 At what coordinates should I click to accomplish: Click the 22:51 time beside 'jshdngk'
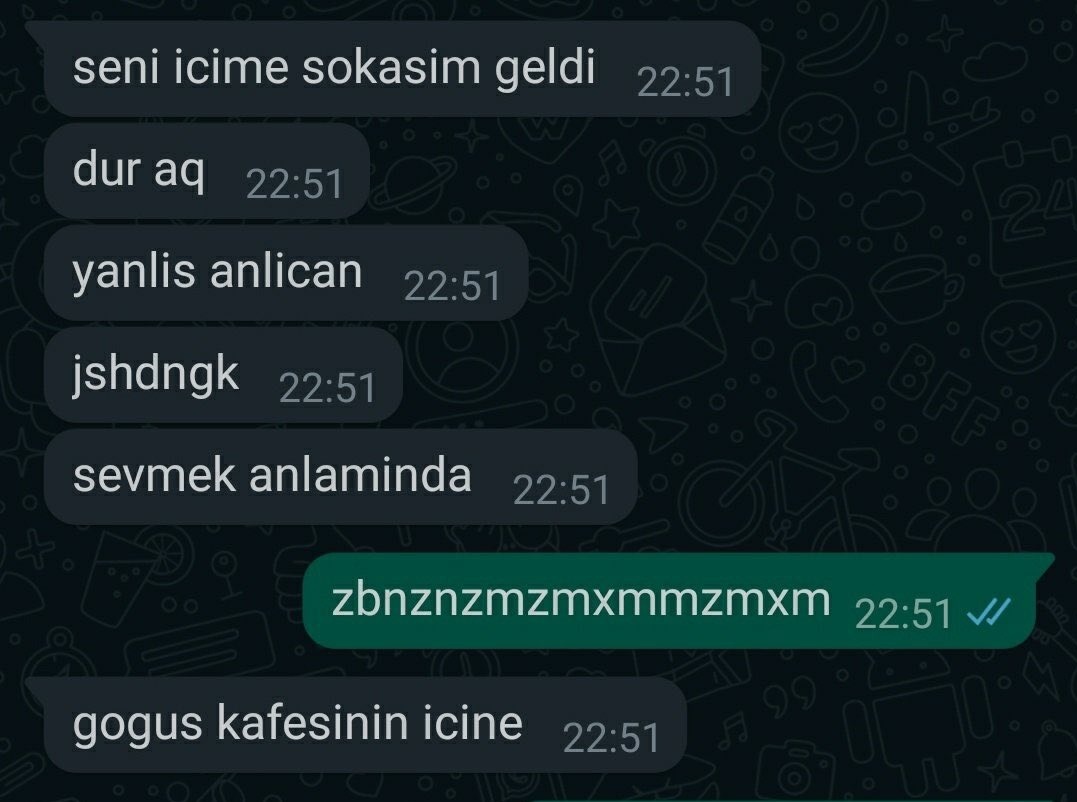coord(328,389)
